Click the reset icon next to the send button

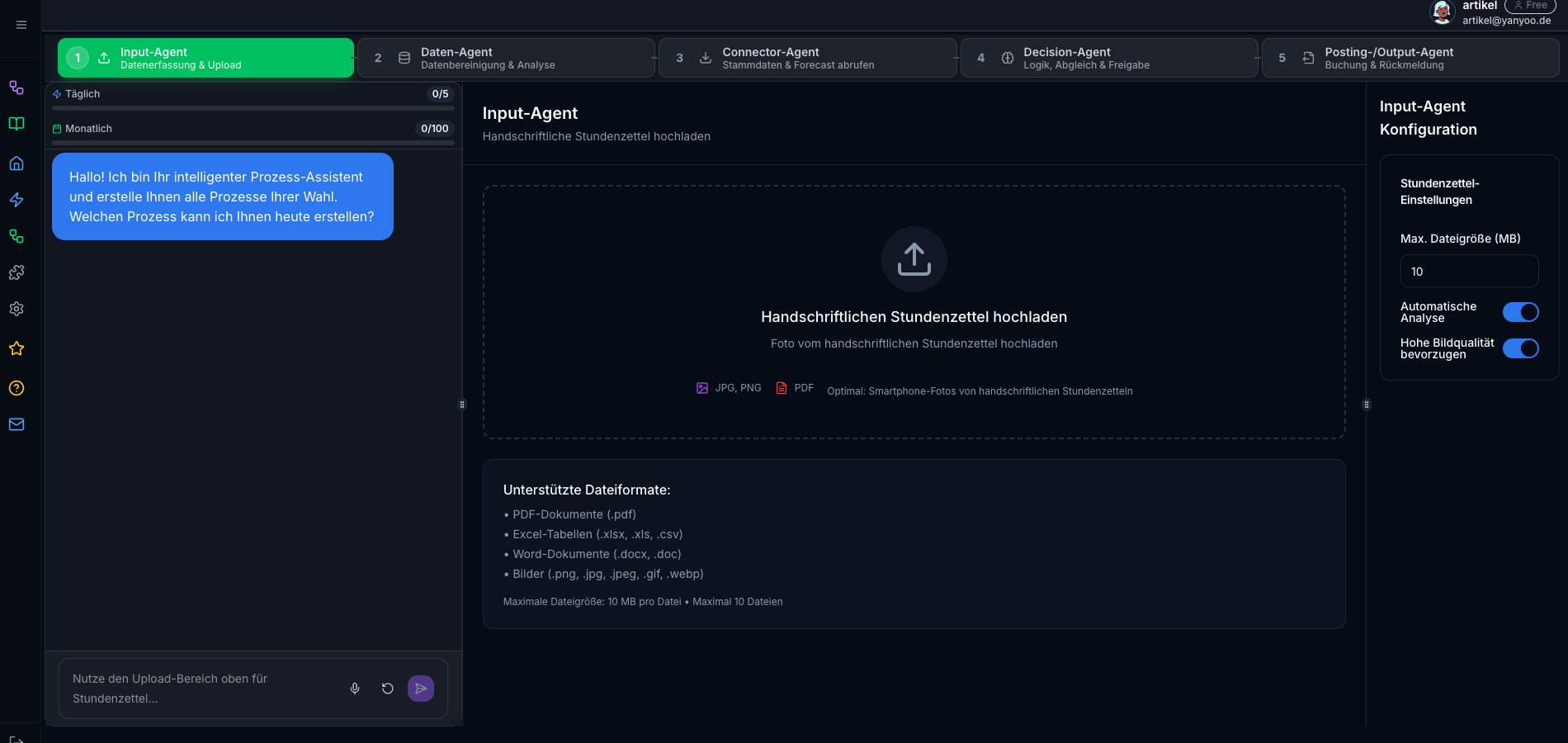pos(388,688)
